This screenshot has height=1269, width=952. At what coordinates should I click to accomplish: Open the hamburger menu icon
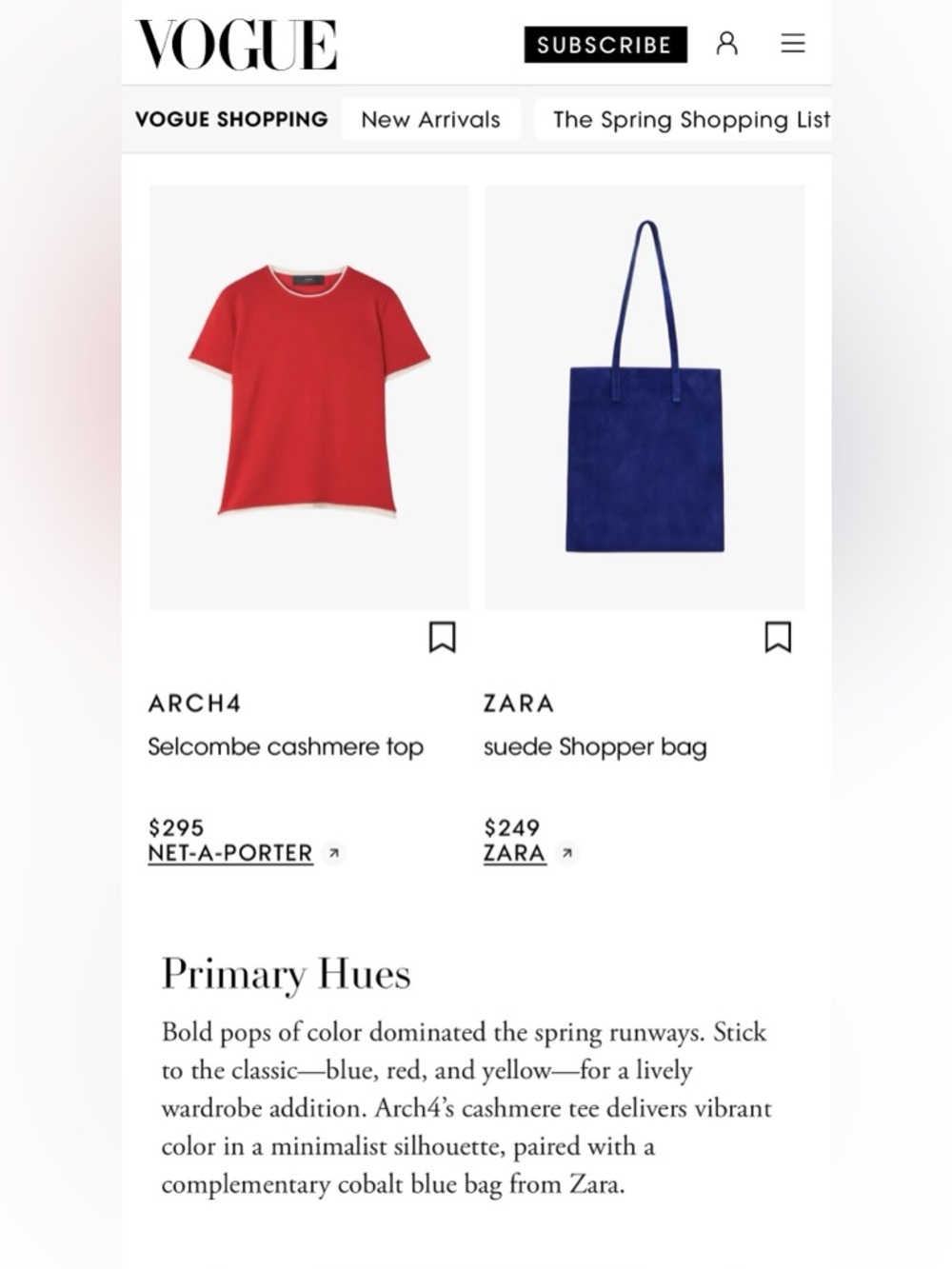tap(793, 44)
